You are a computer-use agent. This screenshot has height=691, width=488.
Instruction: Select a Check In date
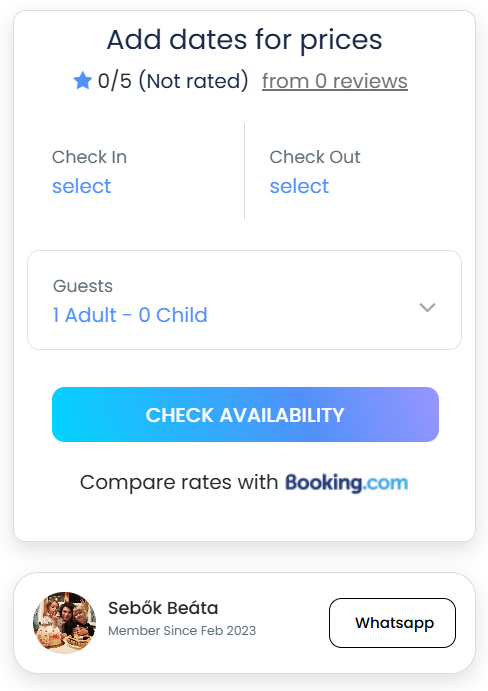coord(82,186)
